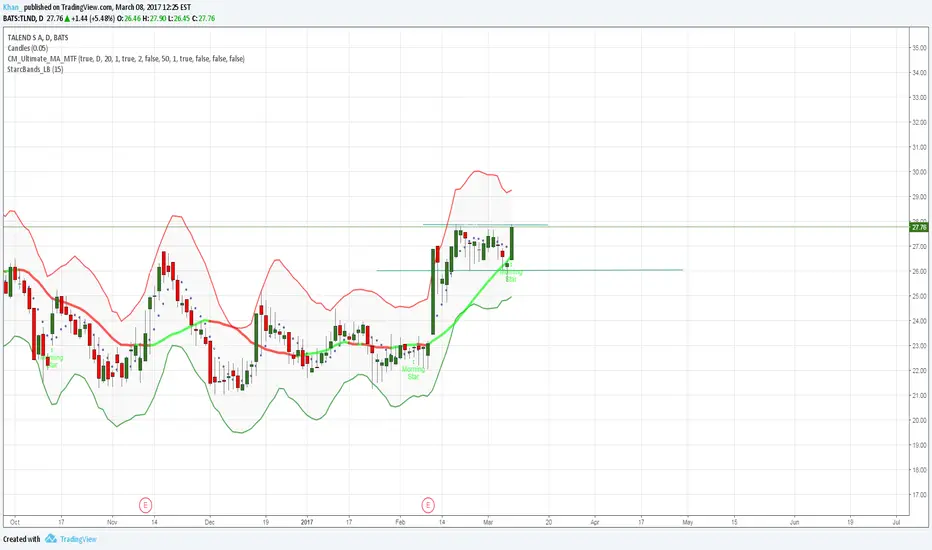The image size is (932, 550).
Task: Click the +1.44 (+5.48%) change value
Action: 93,18
